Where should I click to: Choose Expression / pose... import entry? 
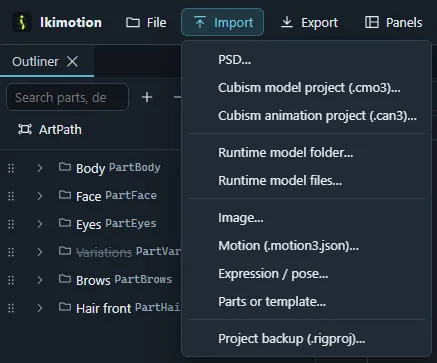(306, 274)
